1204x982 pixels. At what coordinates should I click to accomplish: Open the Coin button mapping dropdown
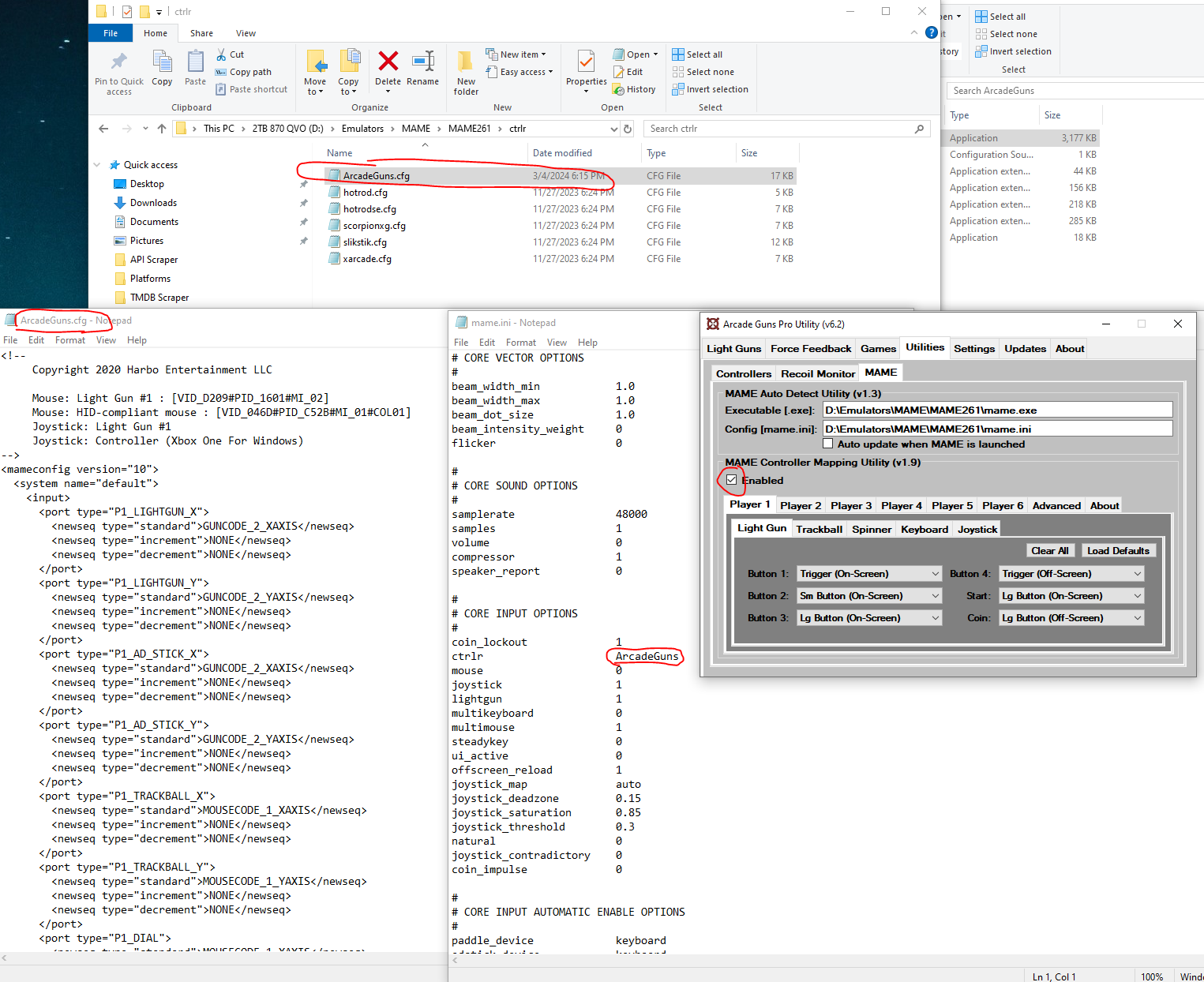[x=1071, y=618]
